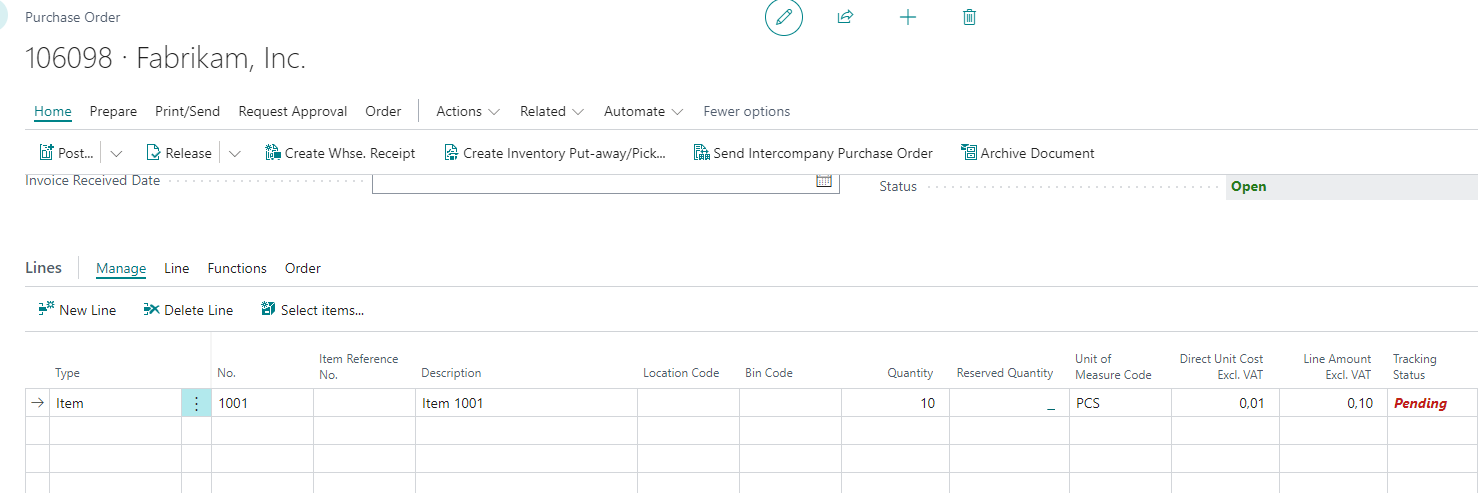Click the Location Code column header
The image size is (1478, 493).
coord(681,373)
